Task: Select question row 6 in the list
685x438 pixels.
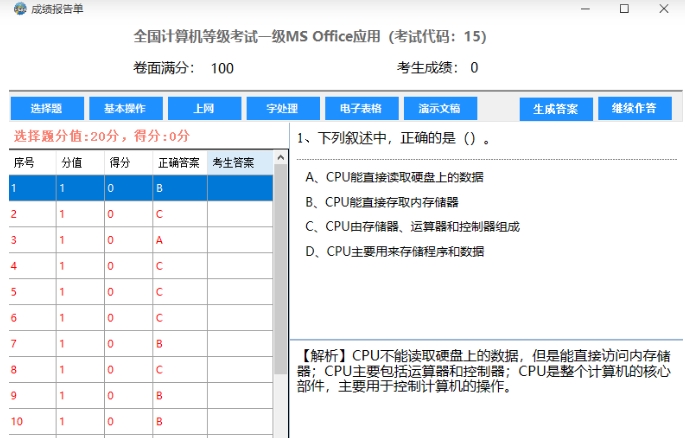Action: [141, 317]
